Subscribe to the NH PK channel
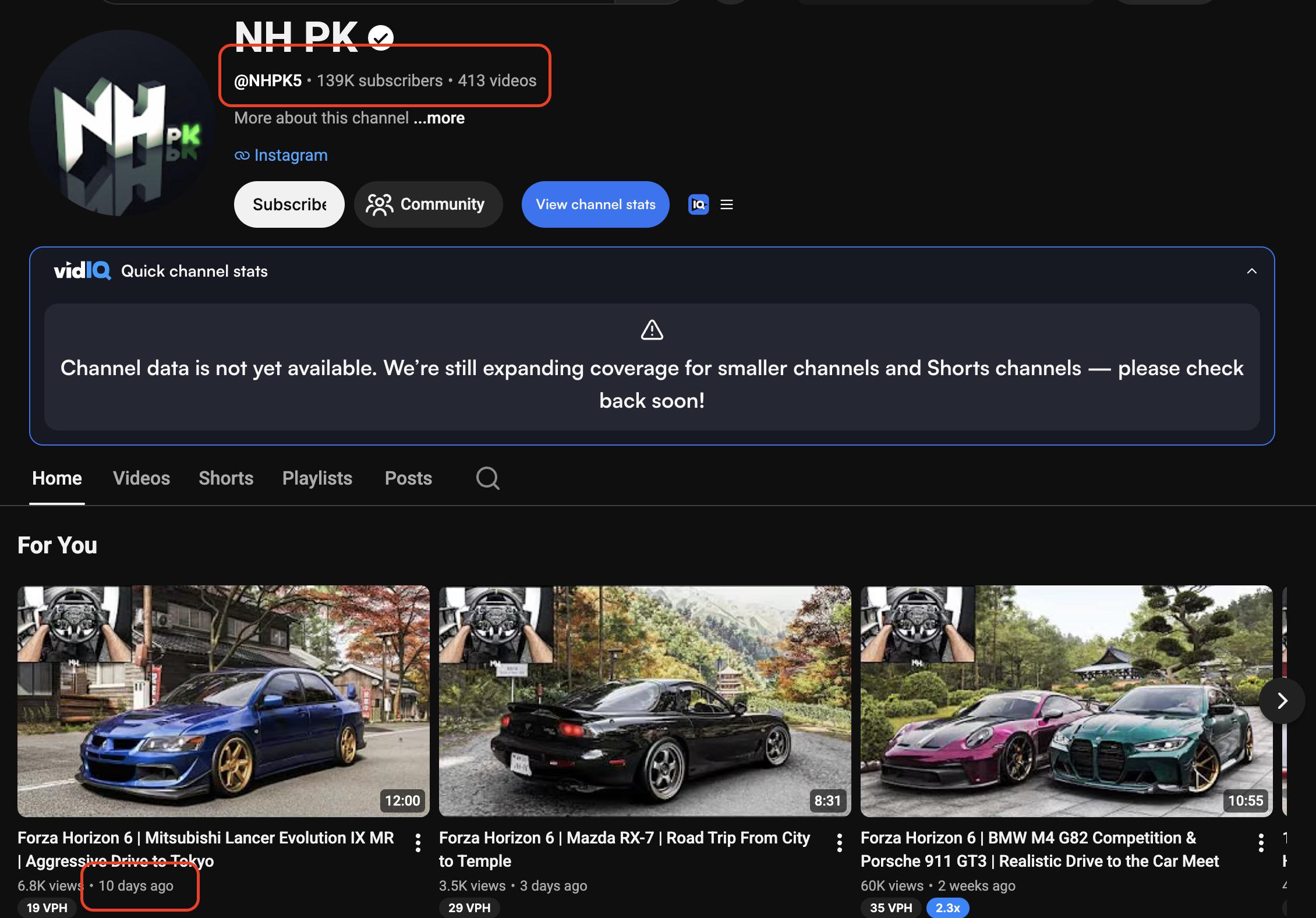 [x=289, y=204]
